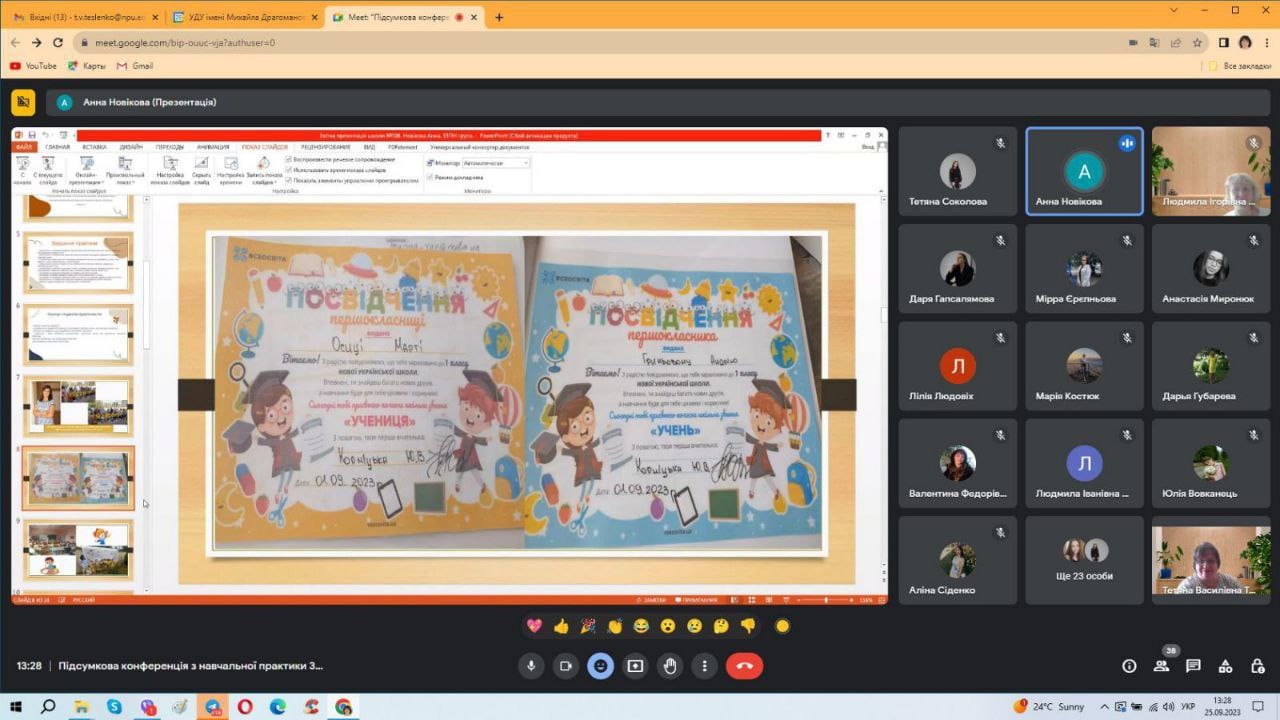This screenshot has width=1280, height=720.
Task: Click the Chrome profile avatar
Action: 1245,43
